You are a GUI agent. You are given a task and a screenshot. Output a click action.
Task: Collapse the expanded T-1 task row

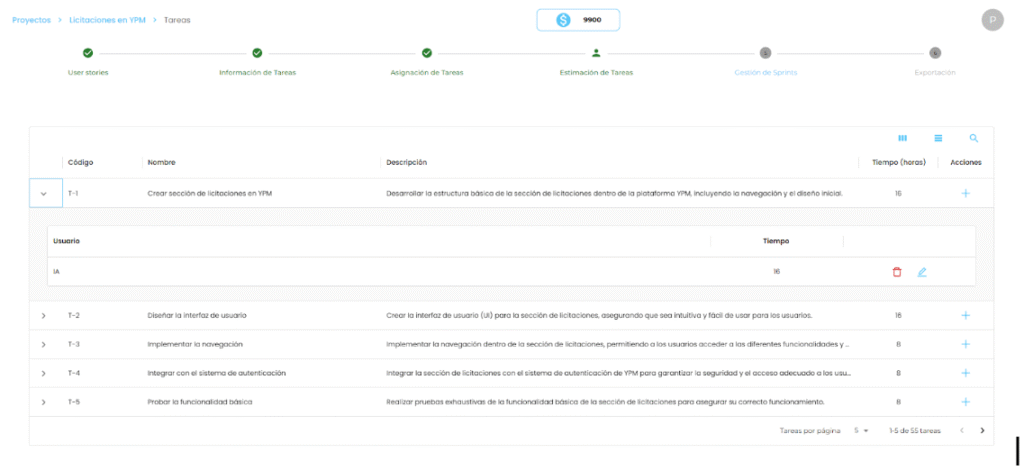(44, 193)
